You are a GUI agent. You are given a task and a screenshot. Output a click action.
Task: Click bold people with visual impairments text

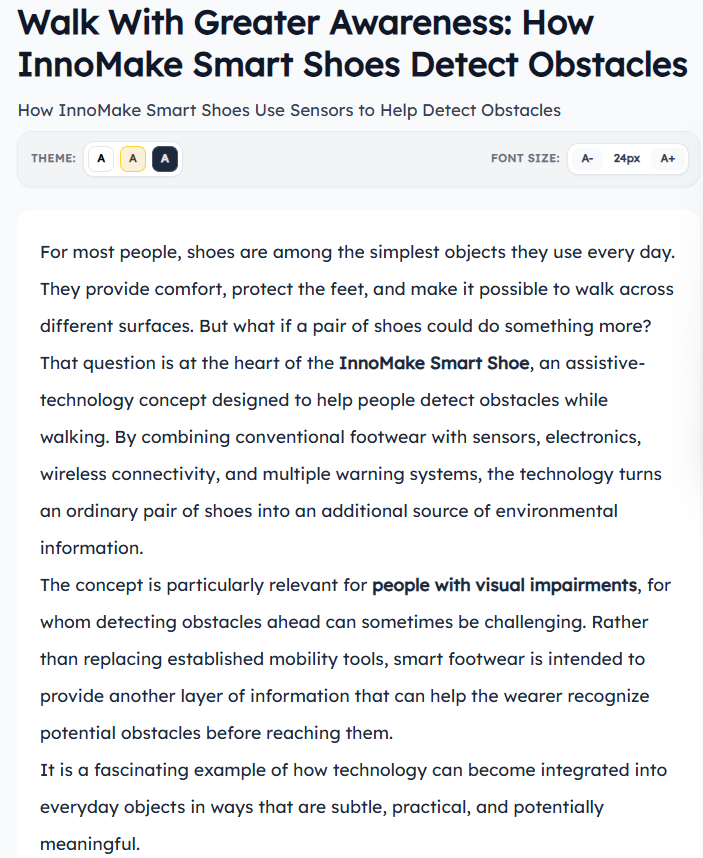tap(504, 585)
